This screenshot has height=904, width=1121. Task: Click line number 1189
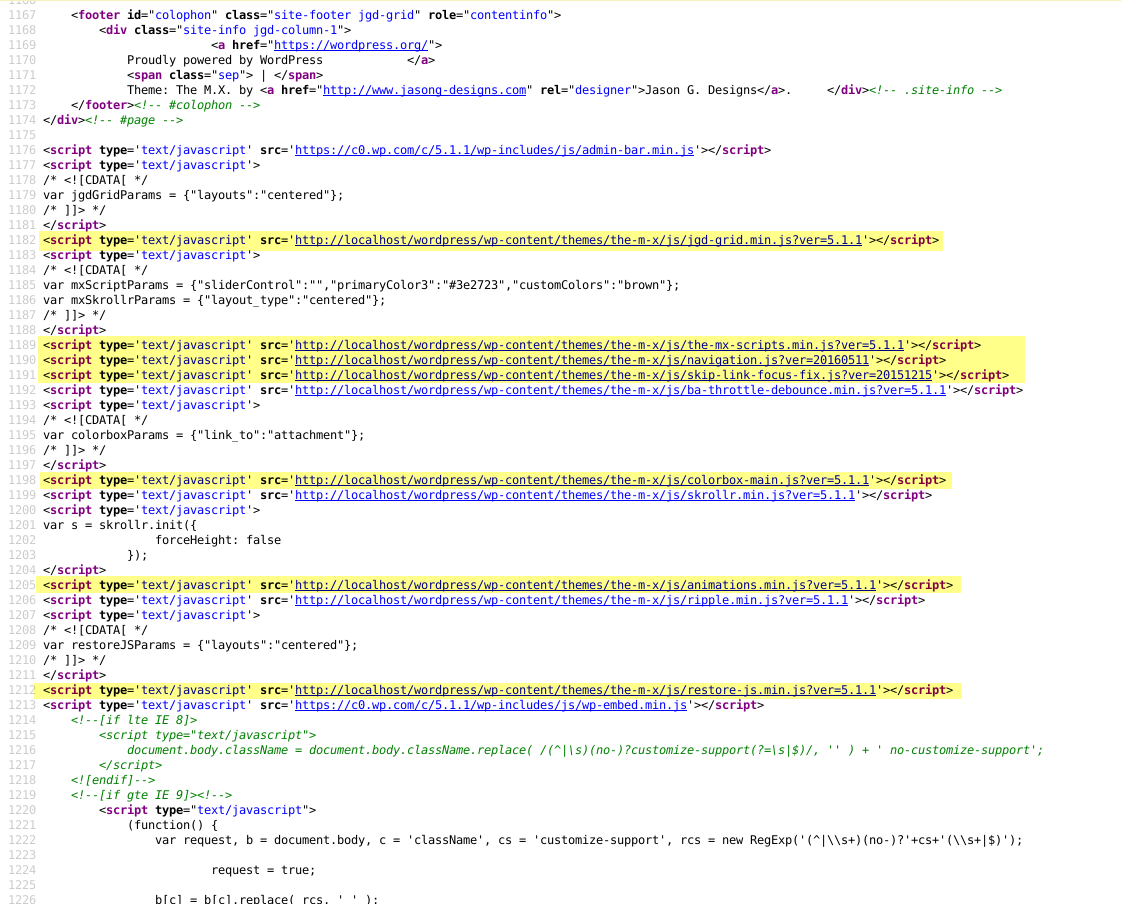point(22,345)
